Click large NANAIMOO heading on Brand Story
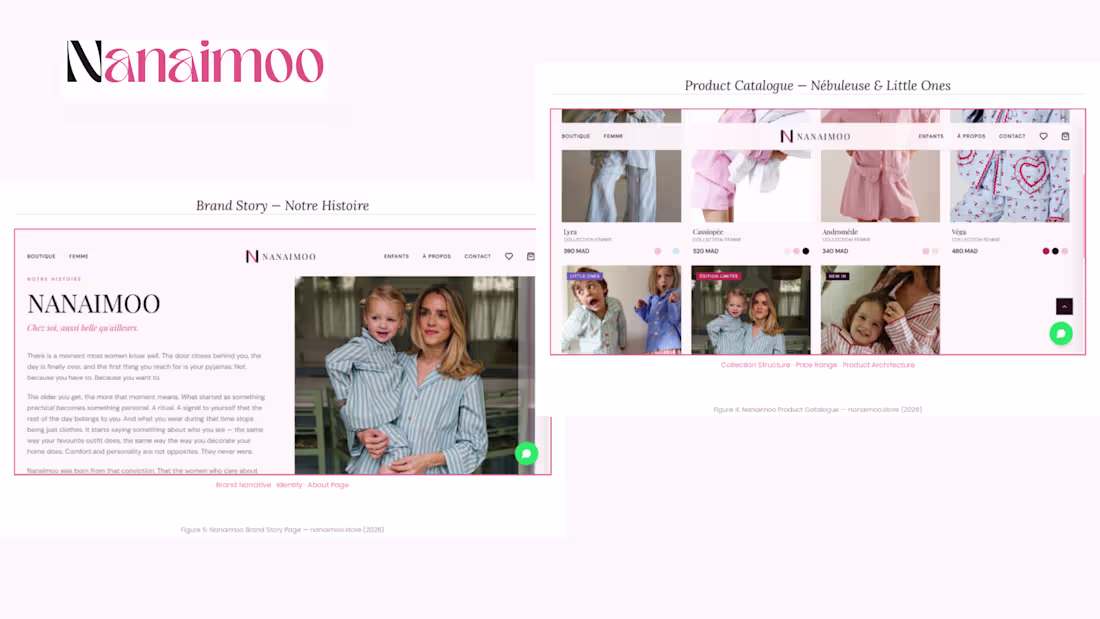The image size is (1100, 619). 94,304
